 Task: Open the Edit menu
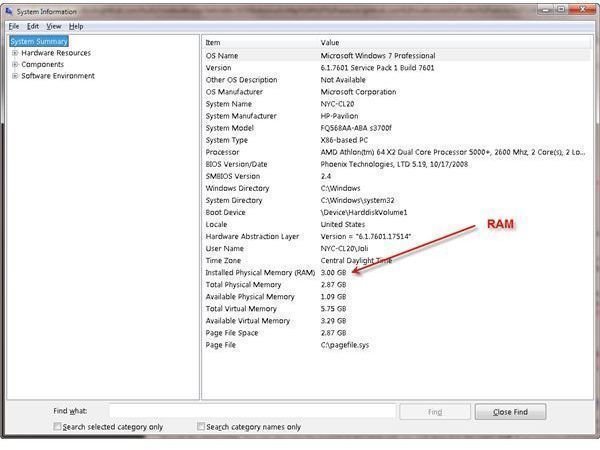[x=33, y=26]
